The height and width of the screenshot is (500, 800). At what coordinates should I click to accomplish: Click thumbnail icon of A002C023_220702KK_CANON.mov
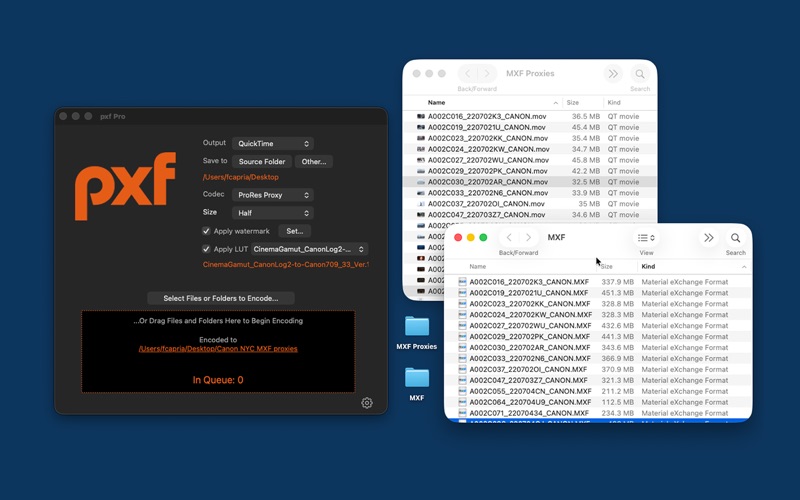421,138
